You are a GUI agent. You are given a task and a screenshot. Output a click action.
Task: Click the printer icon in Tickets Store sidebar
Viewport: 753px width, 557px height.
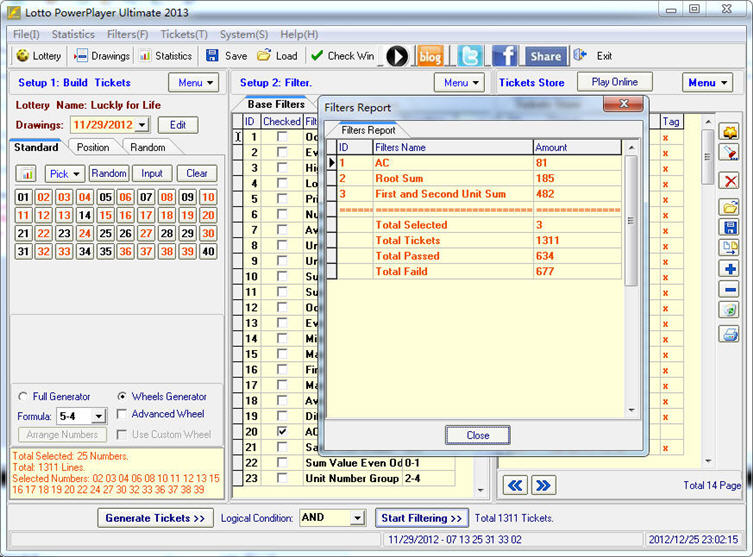(x=730, y=334)
